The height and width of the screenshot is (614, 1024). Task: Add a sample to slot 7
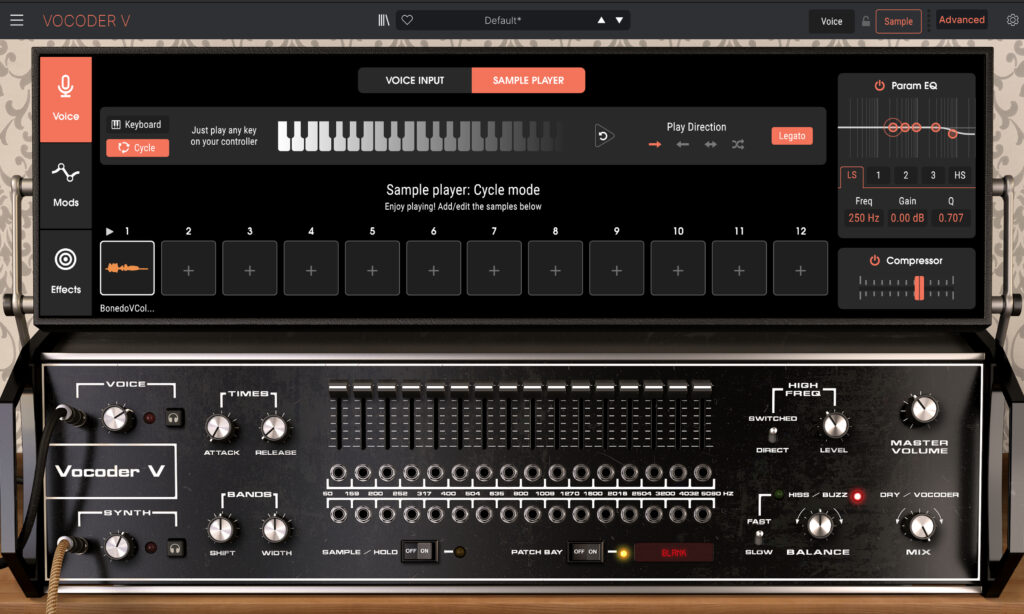pos(494,268)
